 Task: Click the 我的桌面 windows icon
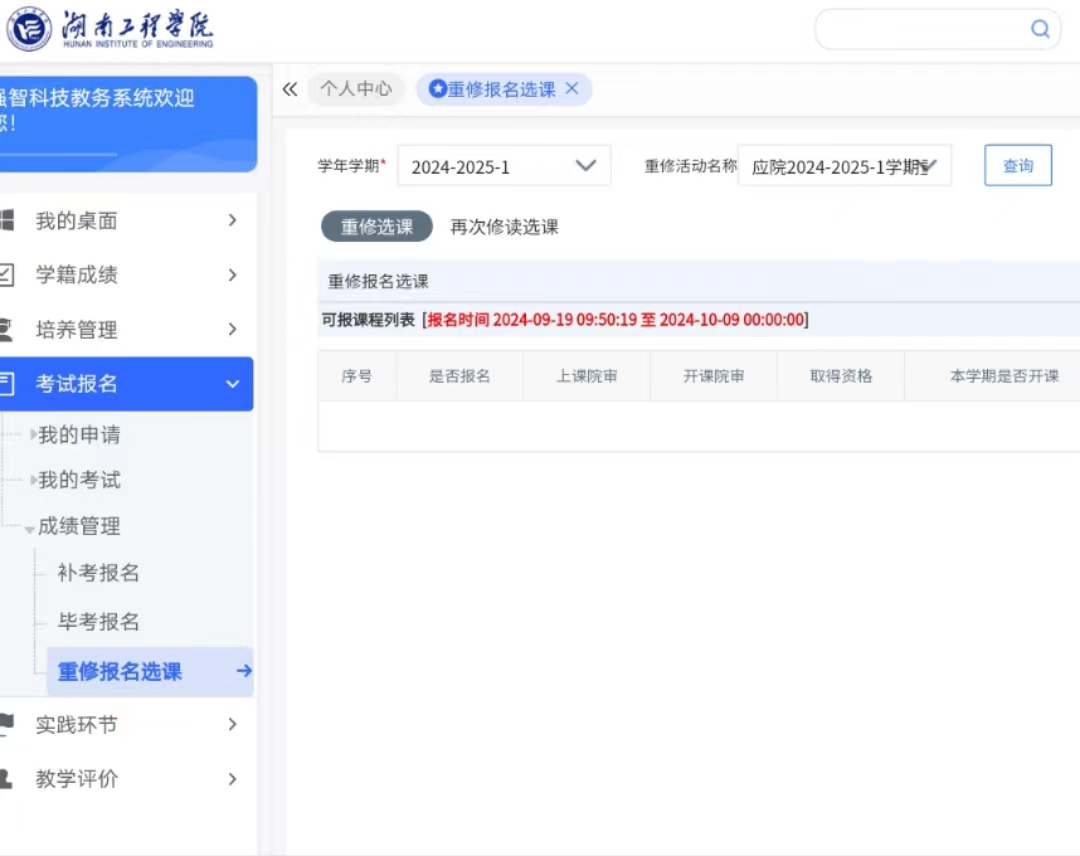click(x=6, y=220)
